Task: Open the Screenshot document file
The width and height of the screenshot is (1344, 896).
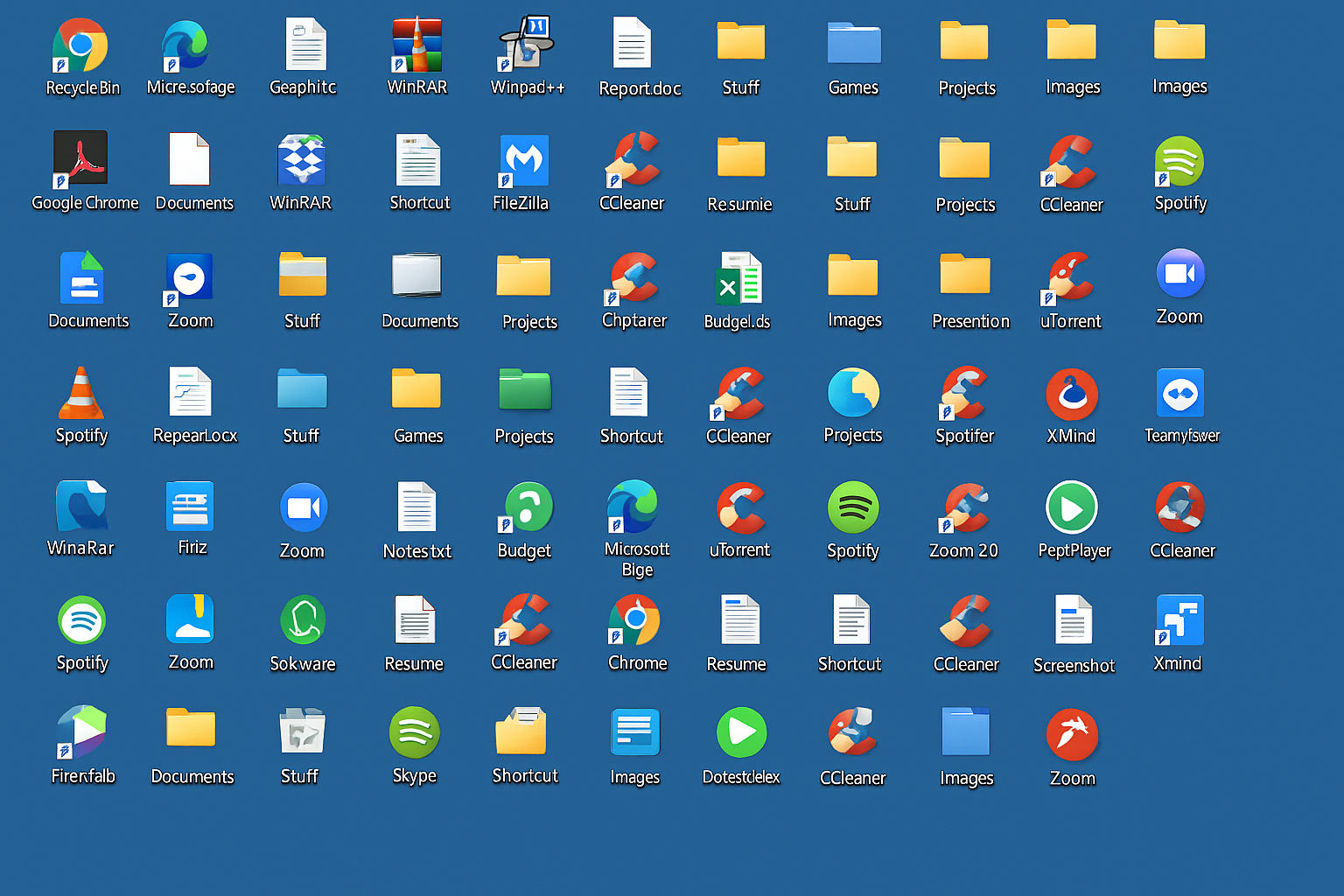Action: (1074, 620)
